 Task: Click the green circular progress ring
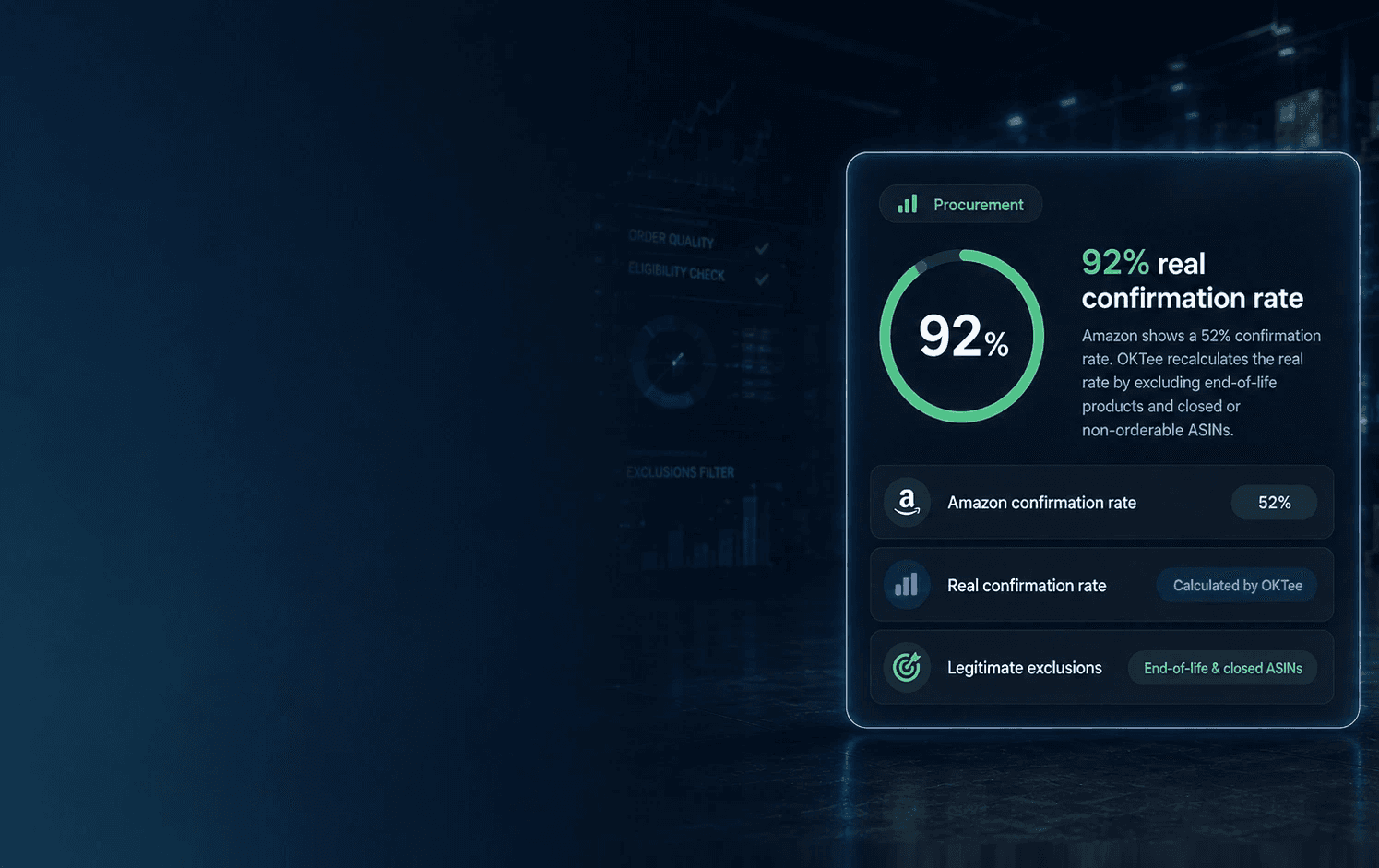962,336
